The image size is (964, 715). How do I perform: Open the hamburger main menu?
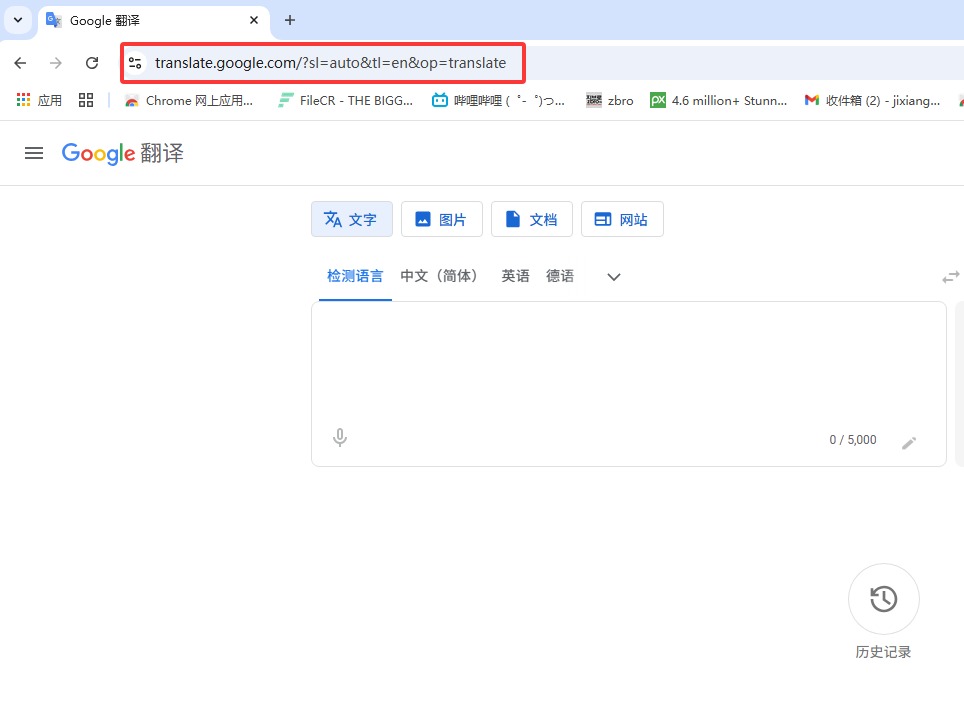point(34,153)
